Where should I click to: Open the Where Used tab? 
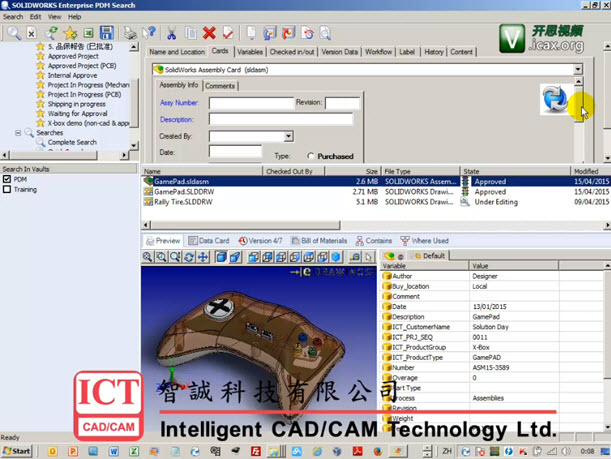(x=424, y=241)
